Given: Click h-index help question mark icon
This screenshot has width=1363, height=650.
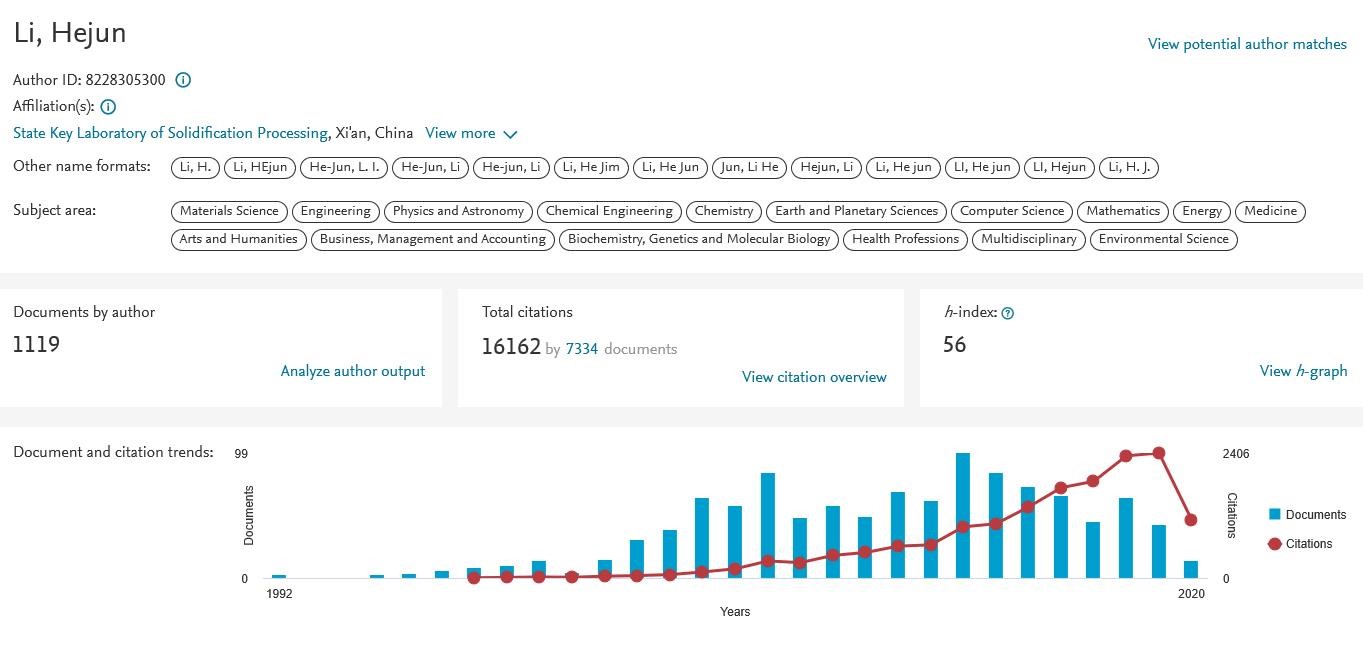Looking at the screenshot, I should tap(1007, 313).
